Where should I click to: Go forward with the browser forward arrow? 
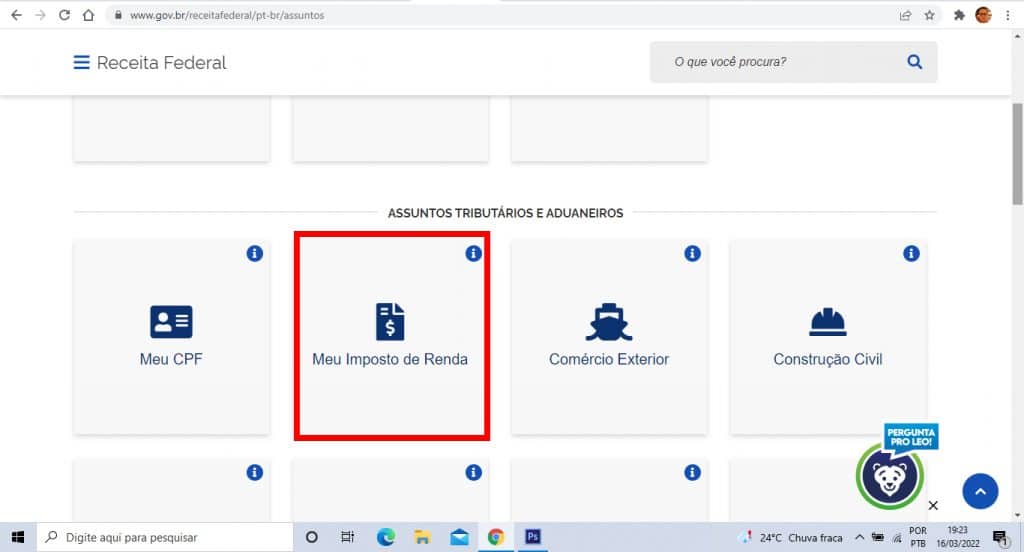click(40, 15)
